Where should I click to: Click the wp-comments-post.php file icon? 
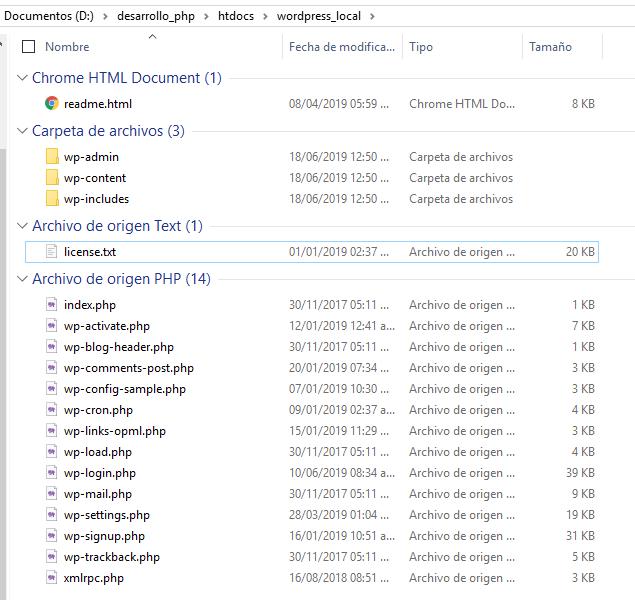51,368
